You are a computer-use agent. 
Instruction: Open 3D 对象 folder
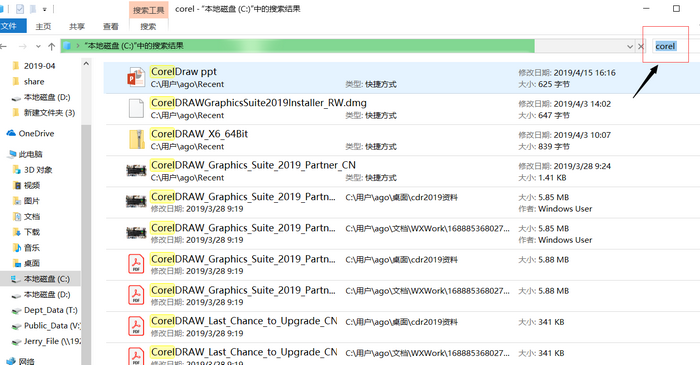point(38,170)
